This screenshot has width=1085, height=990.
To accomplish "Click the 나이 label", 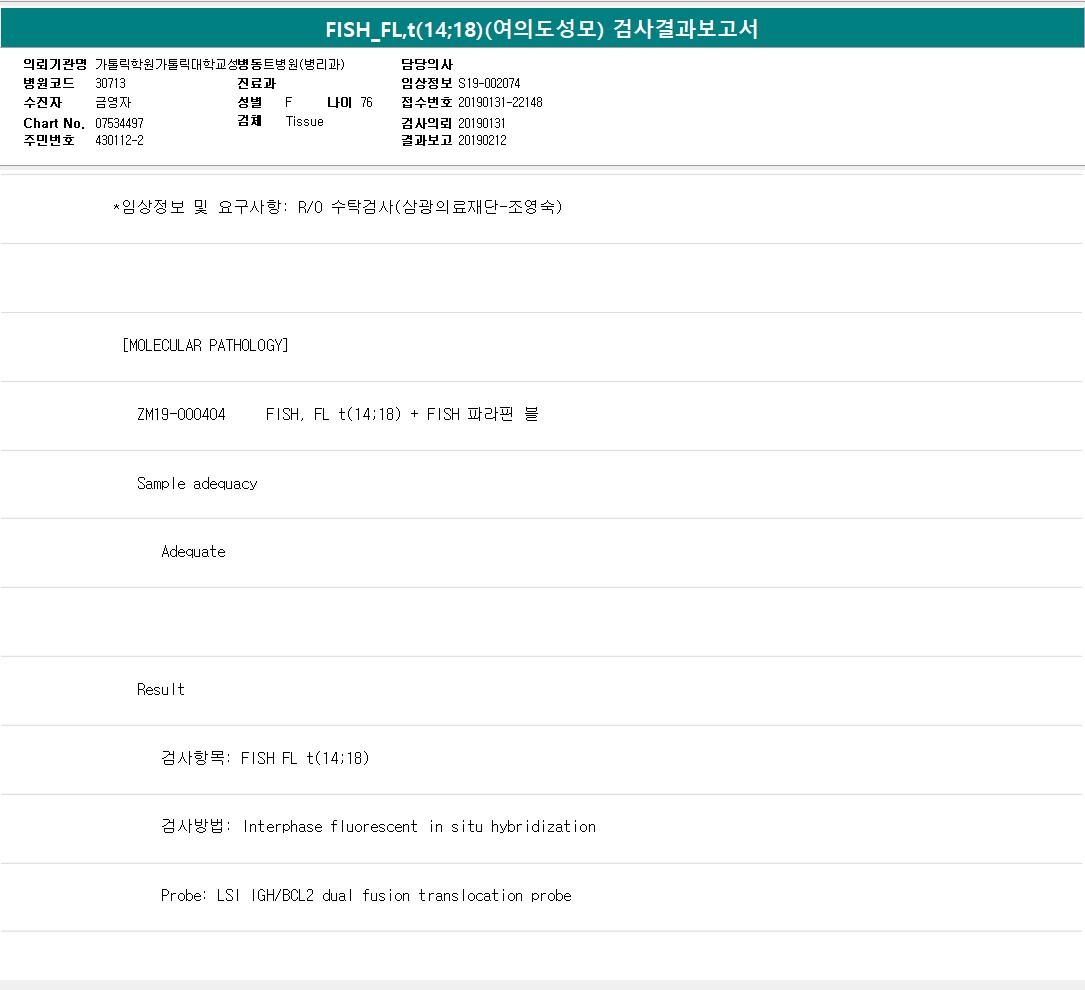I will pyautogui.click(x=340, y=102).
